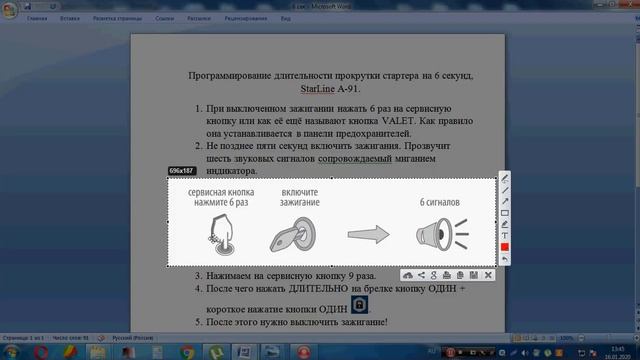The image size is (640, 360).
Task: Click the 696x187 selection size label
Action: pos(182,171)
